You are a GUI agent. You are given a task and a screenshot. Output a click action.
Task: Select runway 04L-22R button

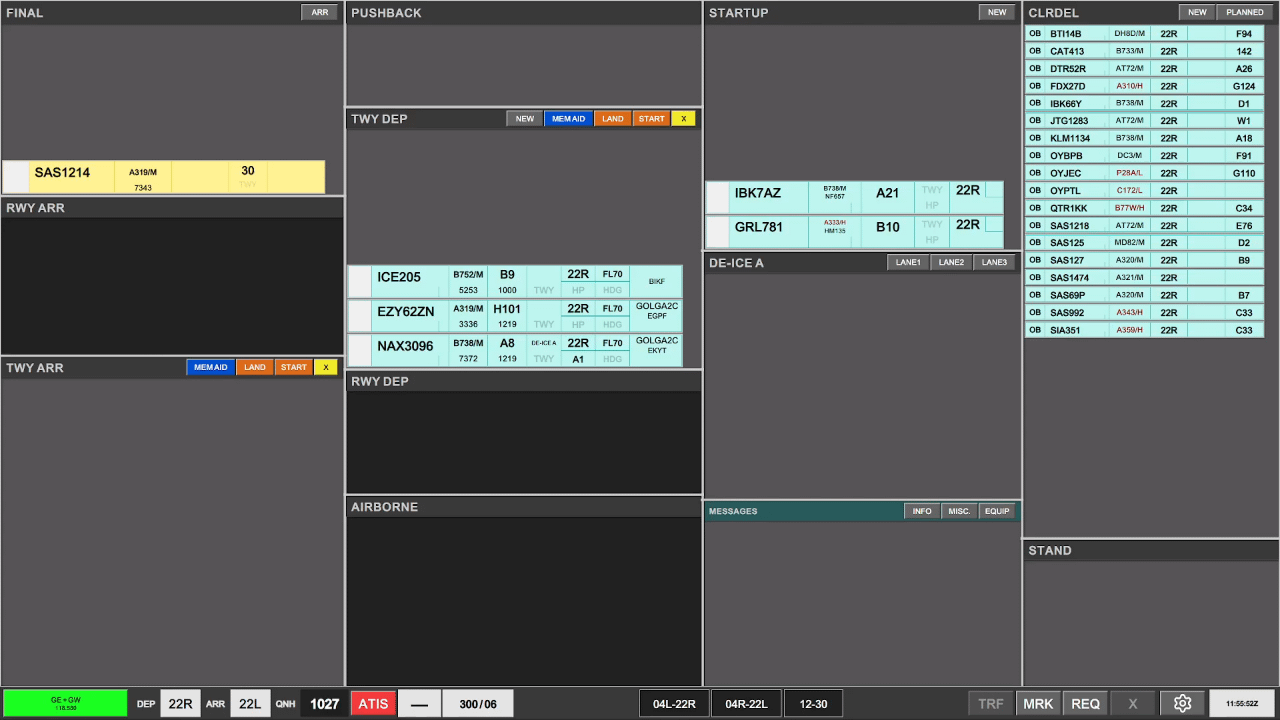tap(675, 704)
